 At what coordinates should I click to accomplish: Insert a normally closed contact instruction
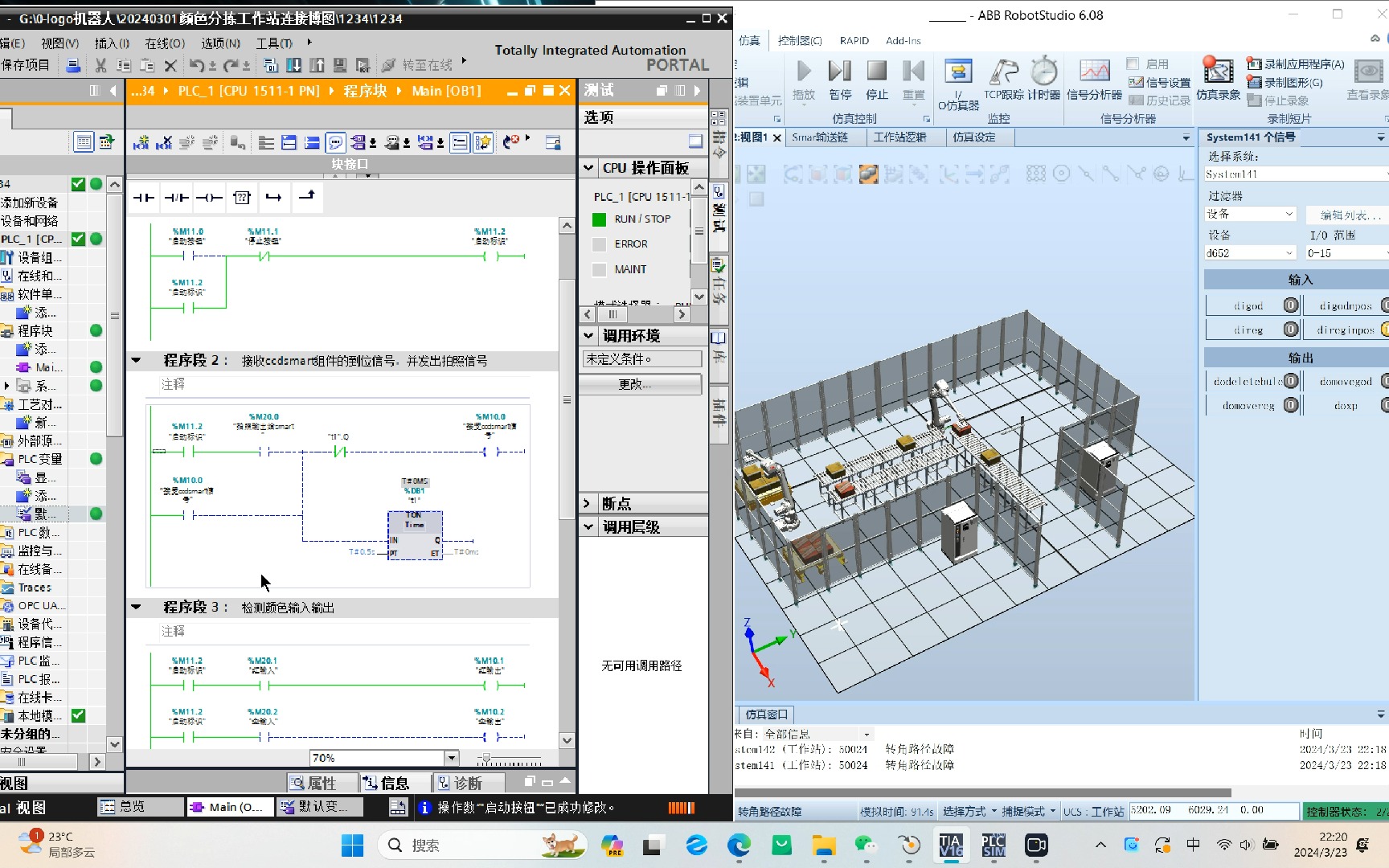coord(177,197)
